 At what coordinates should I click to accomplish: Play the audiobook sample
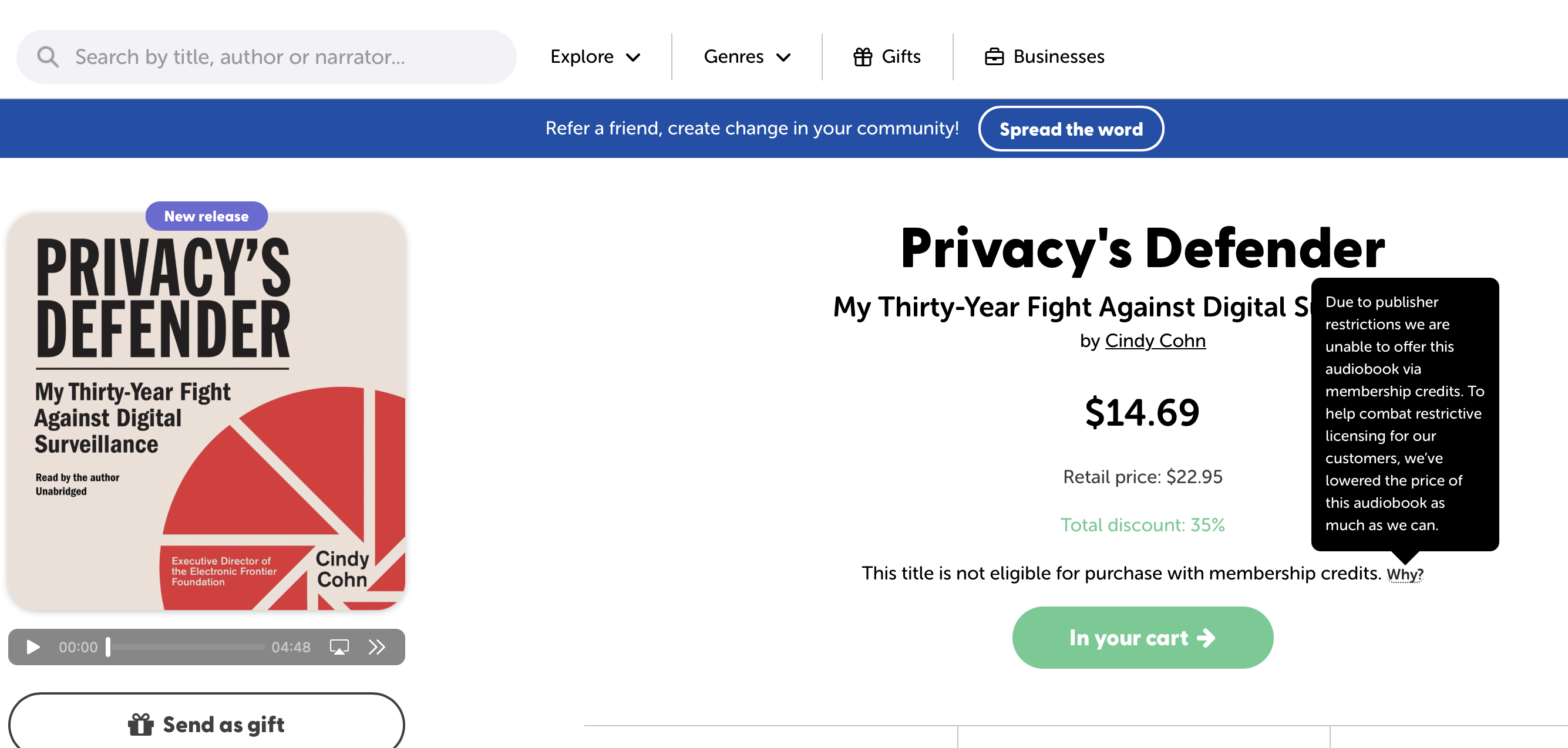33,646
